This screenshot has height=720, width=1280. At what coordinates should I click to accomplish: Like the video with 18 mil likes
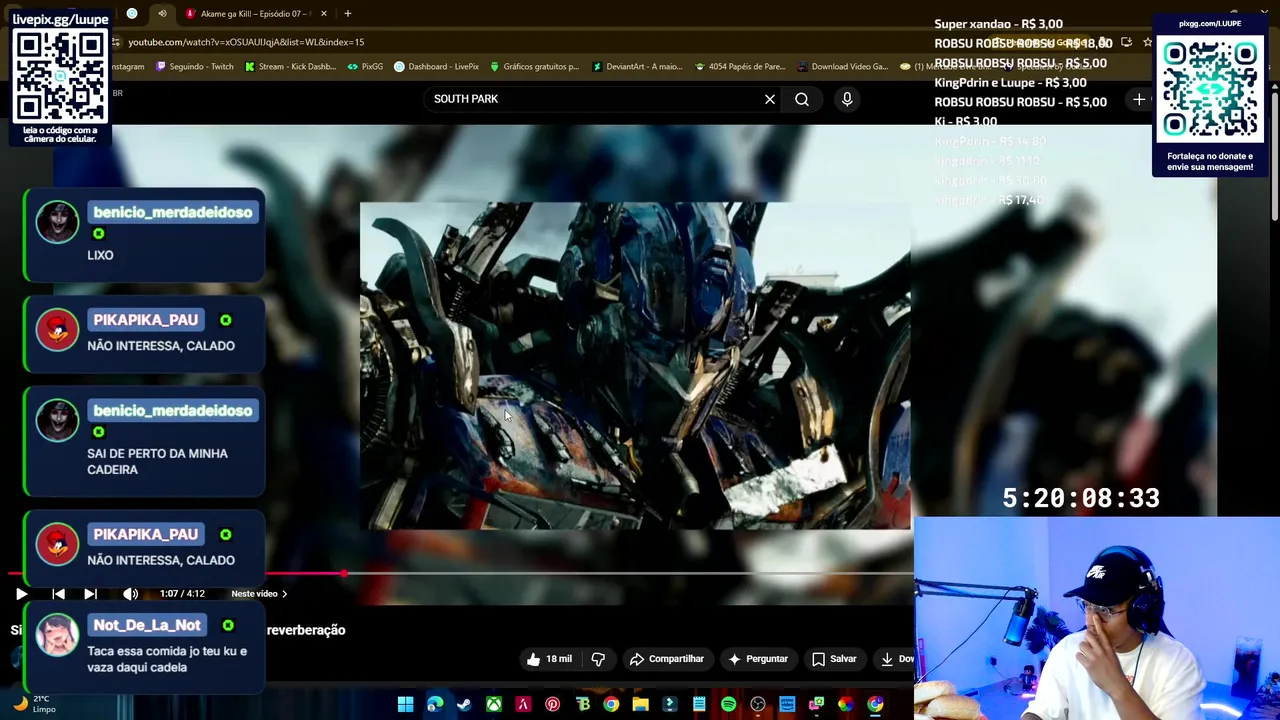pyautogui.click(x=549, y=659)
